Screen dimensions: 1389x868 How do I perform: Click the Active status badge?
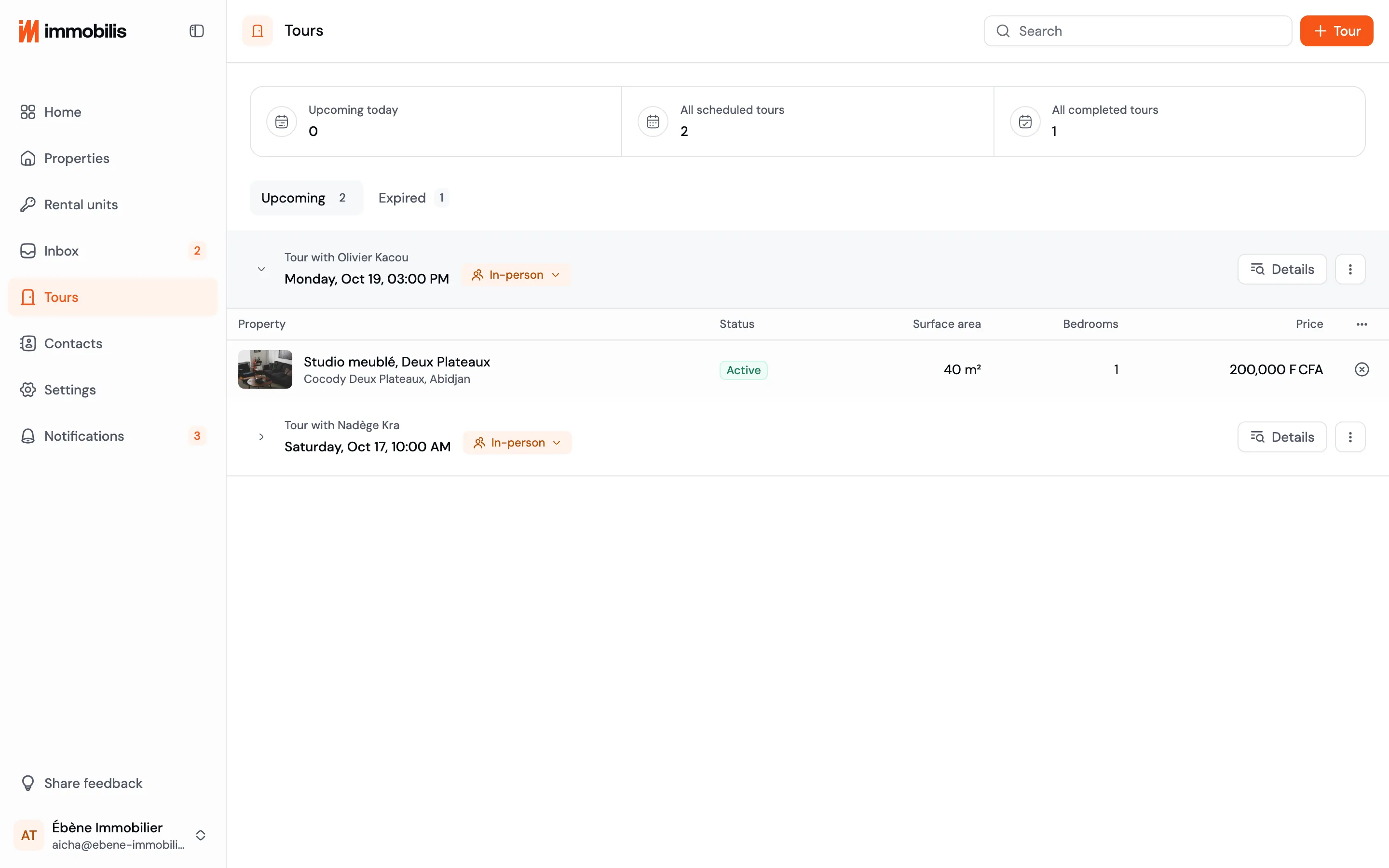[743, 370]
